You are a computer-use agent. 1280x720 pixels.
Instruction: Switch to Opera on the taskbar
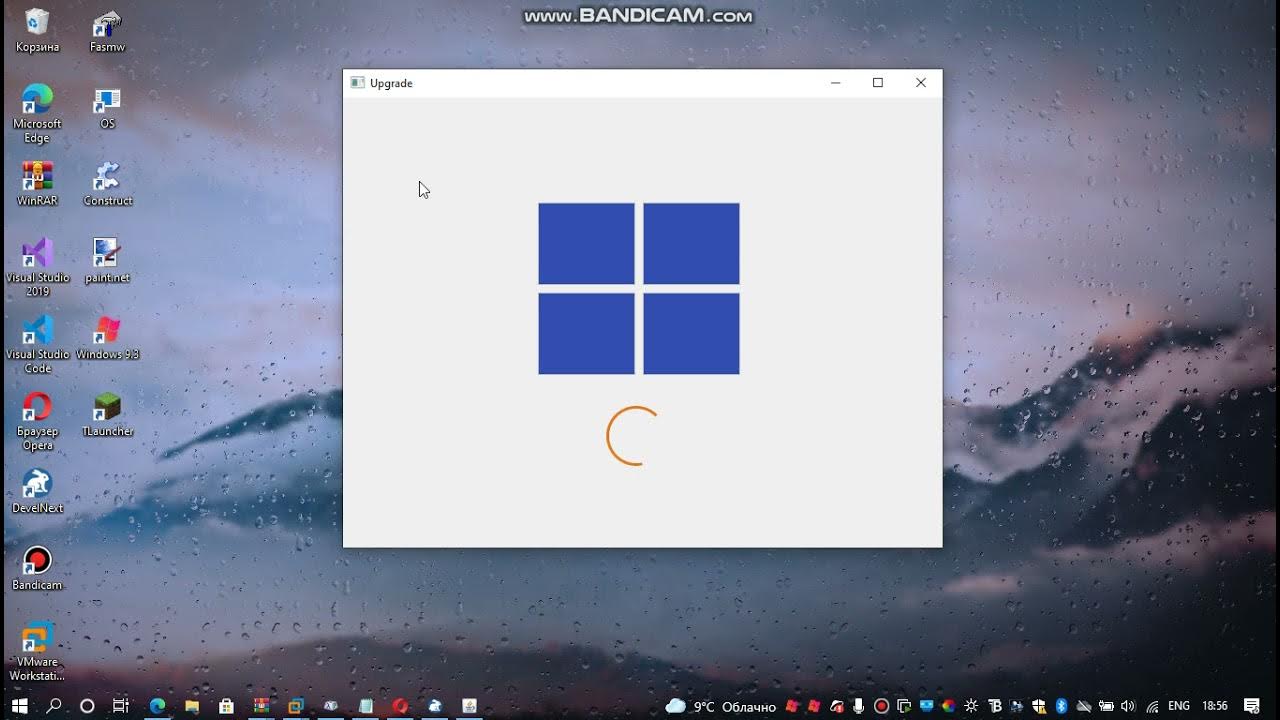click(400, 706)
